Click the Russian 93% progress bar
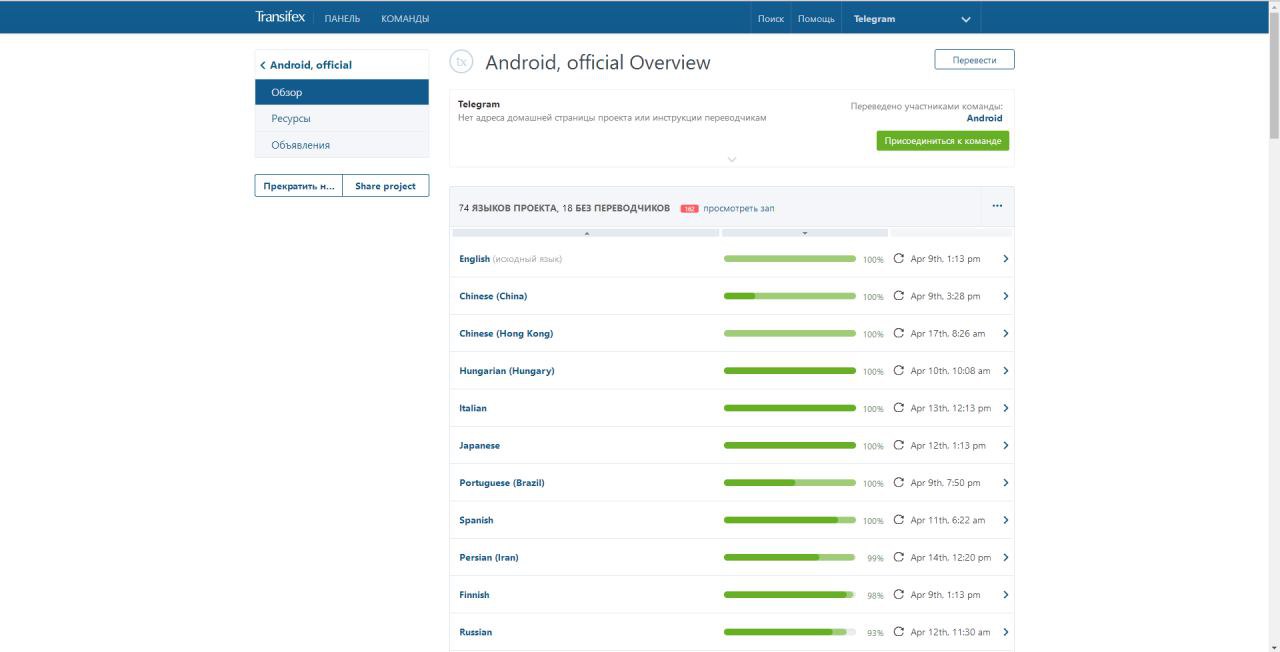The height and width of the screenshot is (652, 1280). point(790,632)
